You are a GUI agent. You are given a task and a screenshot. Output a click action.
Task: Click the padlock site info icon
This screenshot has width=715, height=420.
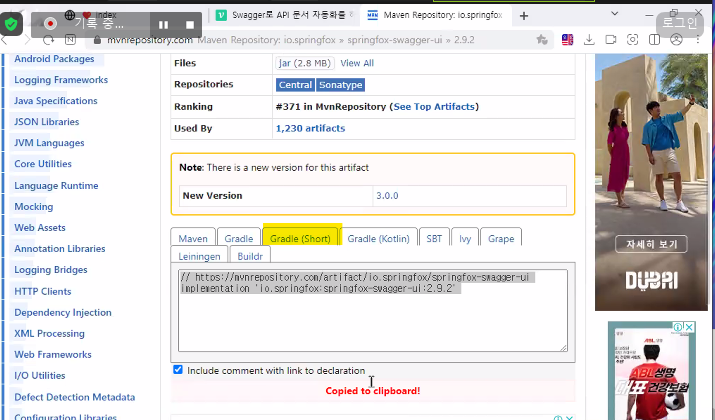tap(97, 40)
